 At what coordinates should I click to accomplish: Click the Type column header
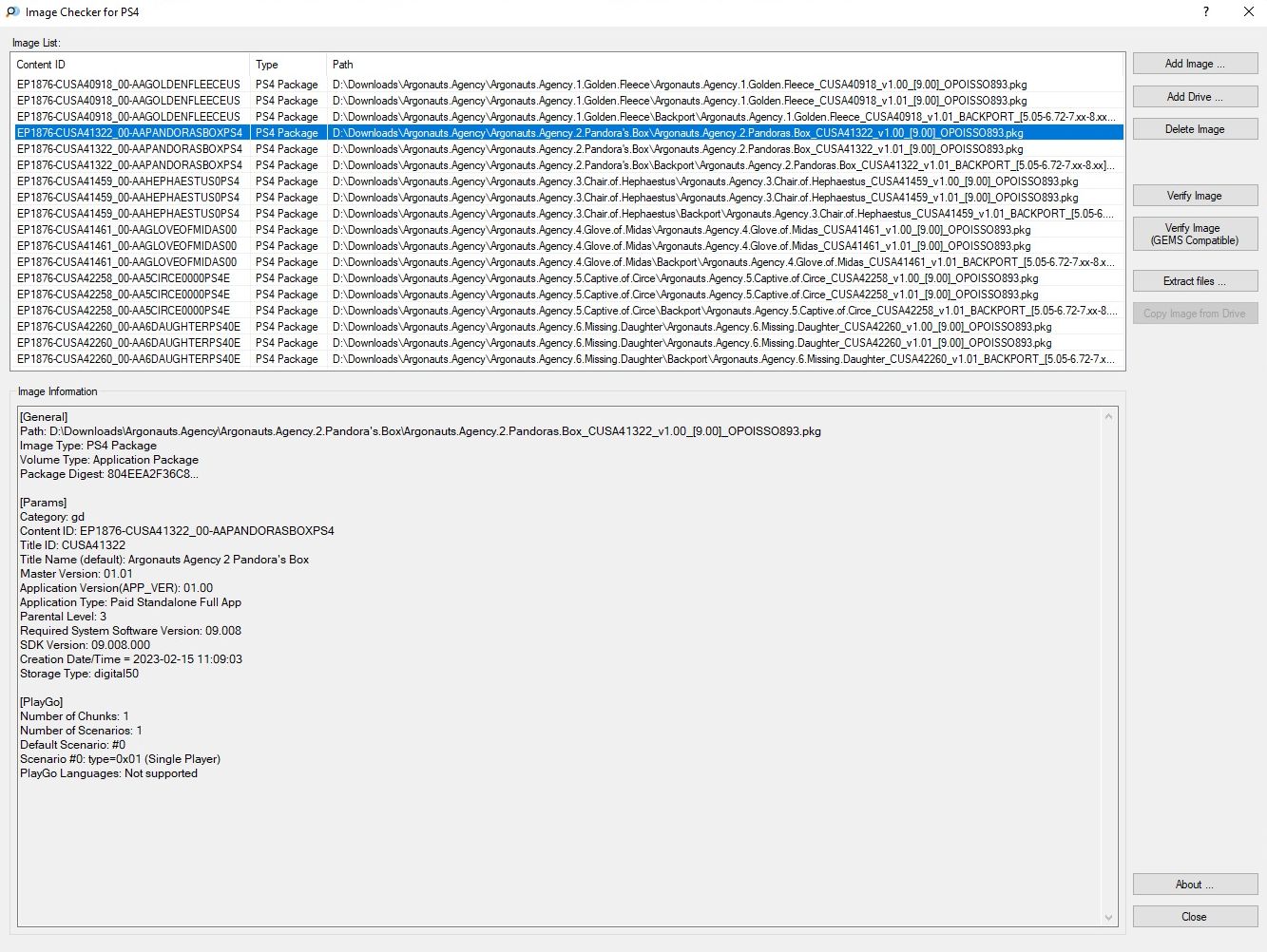click(288, 65)
